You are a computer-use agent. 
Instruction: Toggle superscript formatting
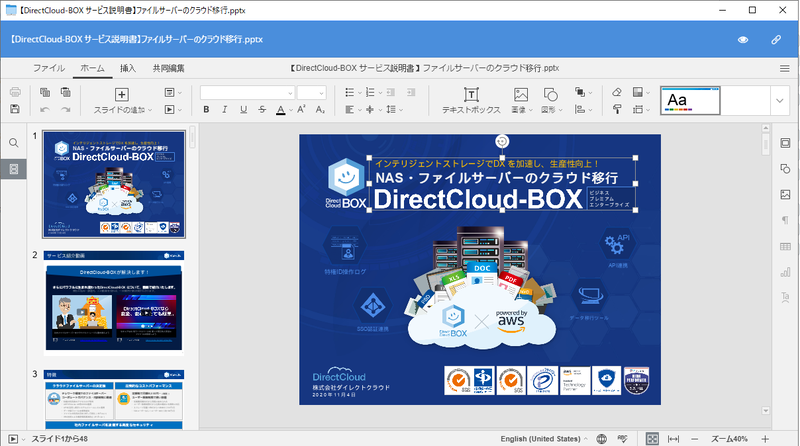click(301, 109)
